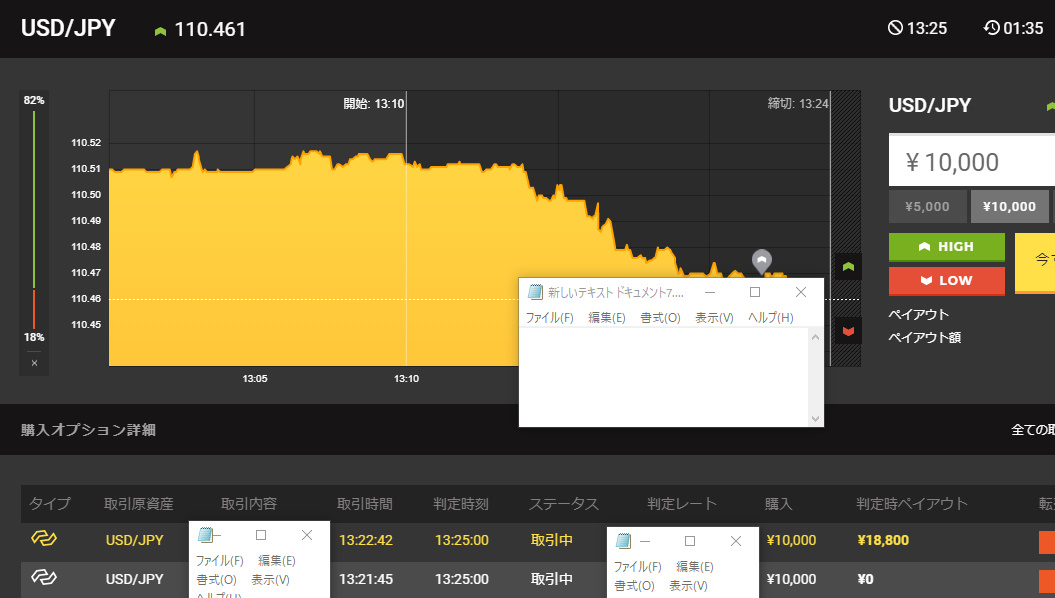Open 編集(E) menu in the large Notepad window

point(606,317)
